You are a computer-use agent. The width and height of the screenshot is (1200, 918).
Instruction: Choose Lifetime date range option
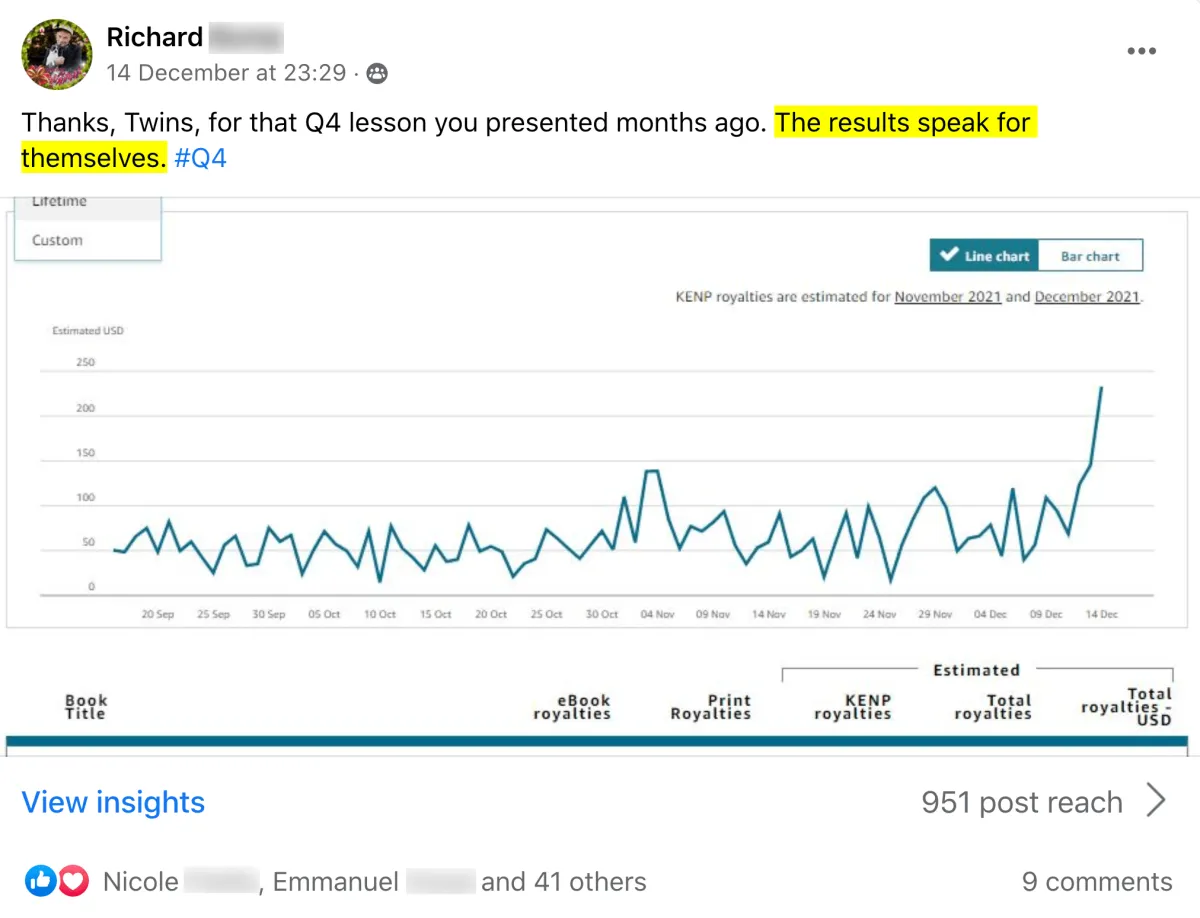pos(59,203)
